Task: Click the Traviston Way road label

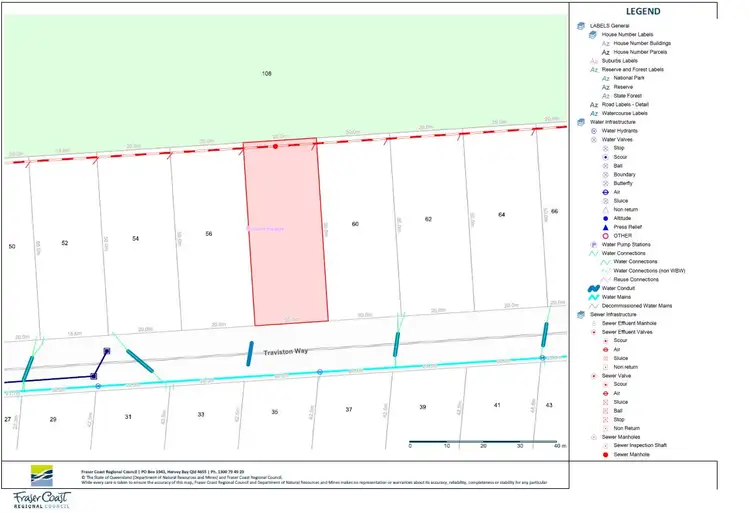Action: [x=286, y=352]
